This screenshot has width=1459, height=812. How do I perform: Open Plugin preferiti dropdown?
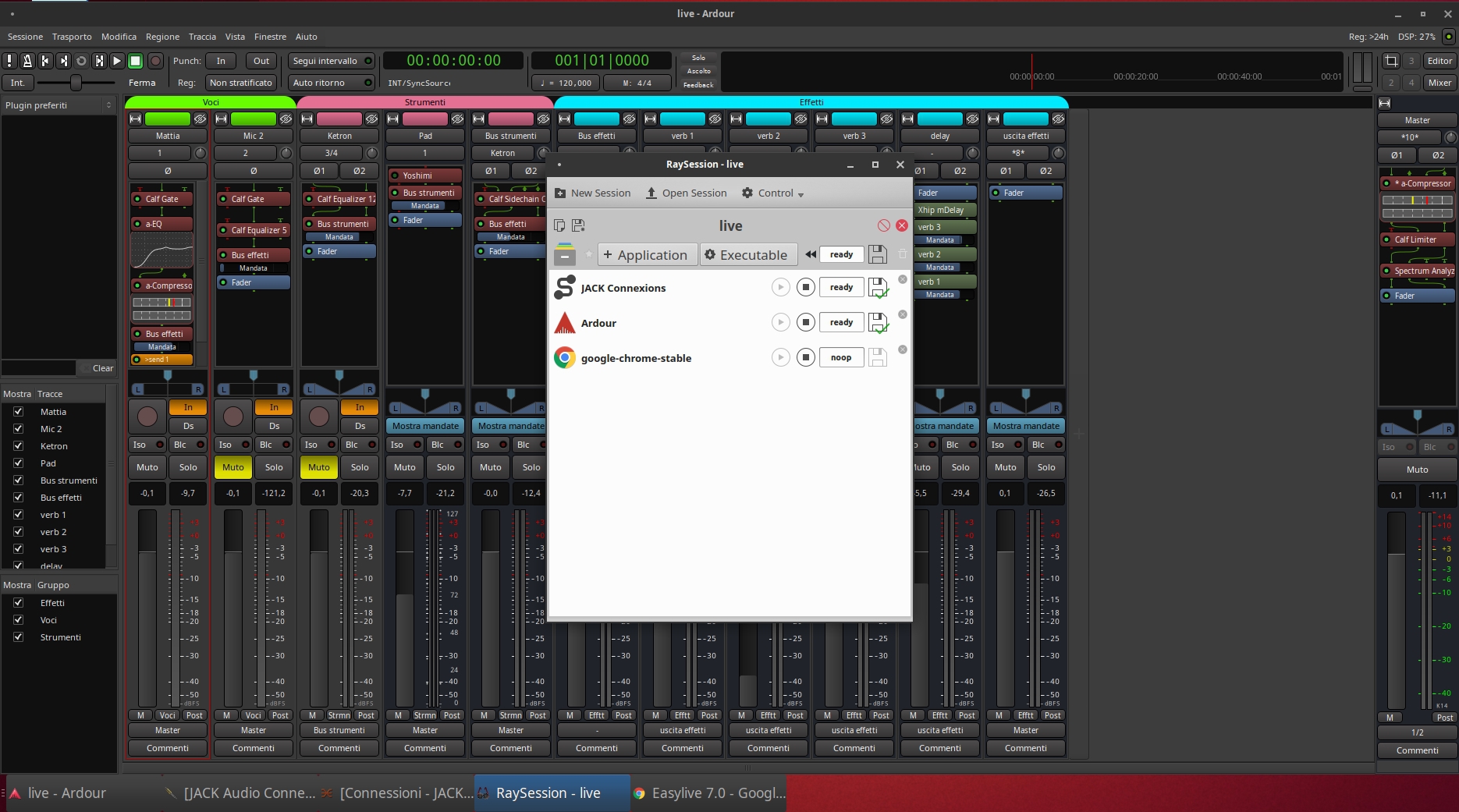tap(59, 105)
